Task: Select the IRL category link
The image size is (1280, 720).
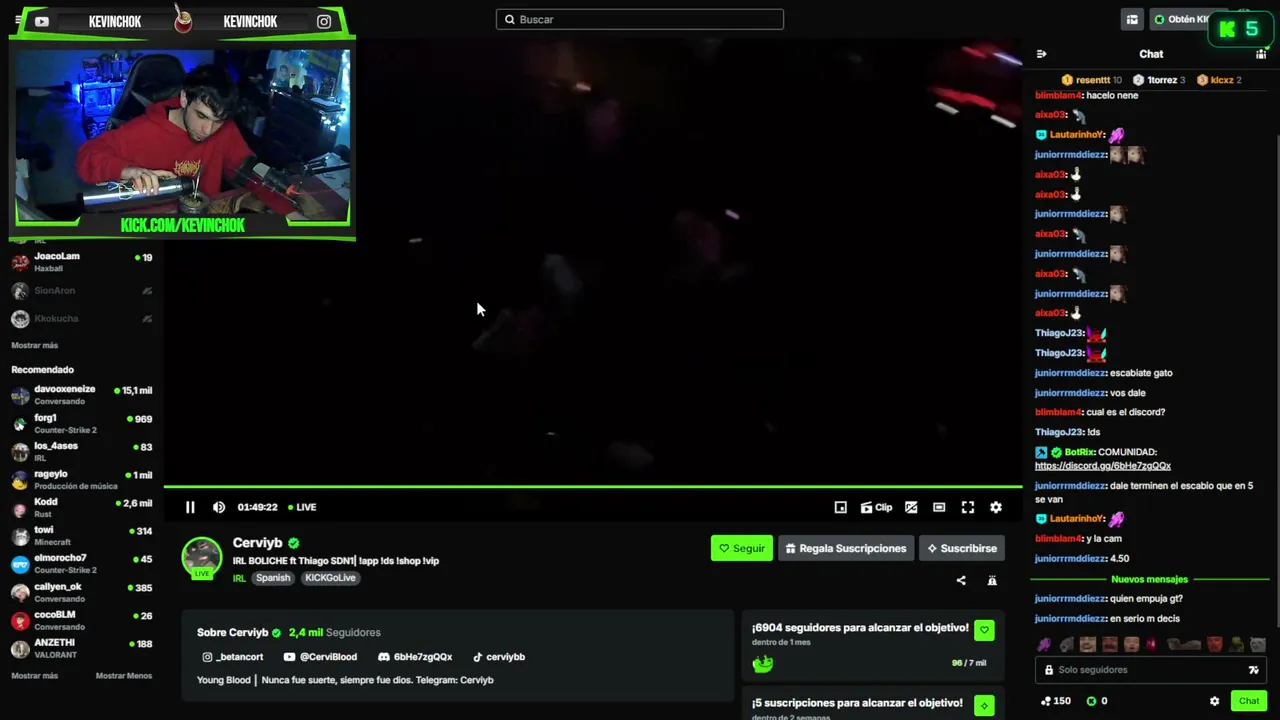Action: coord(239,578)
